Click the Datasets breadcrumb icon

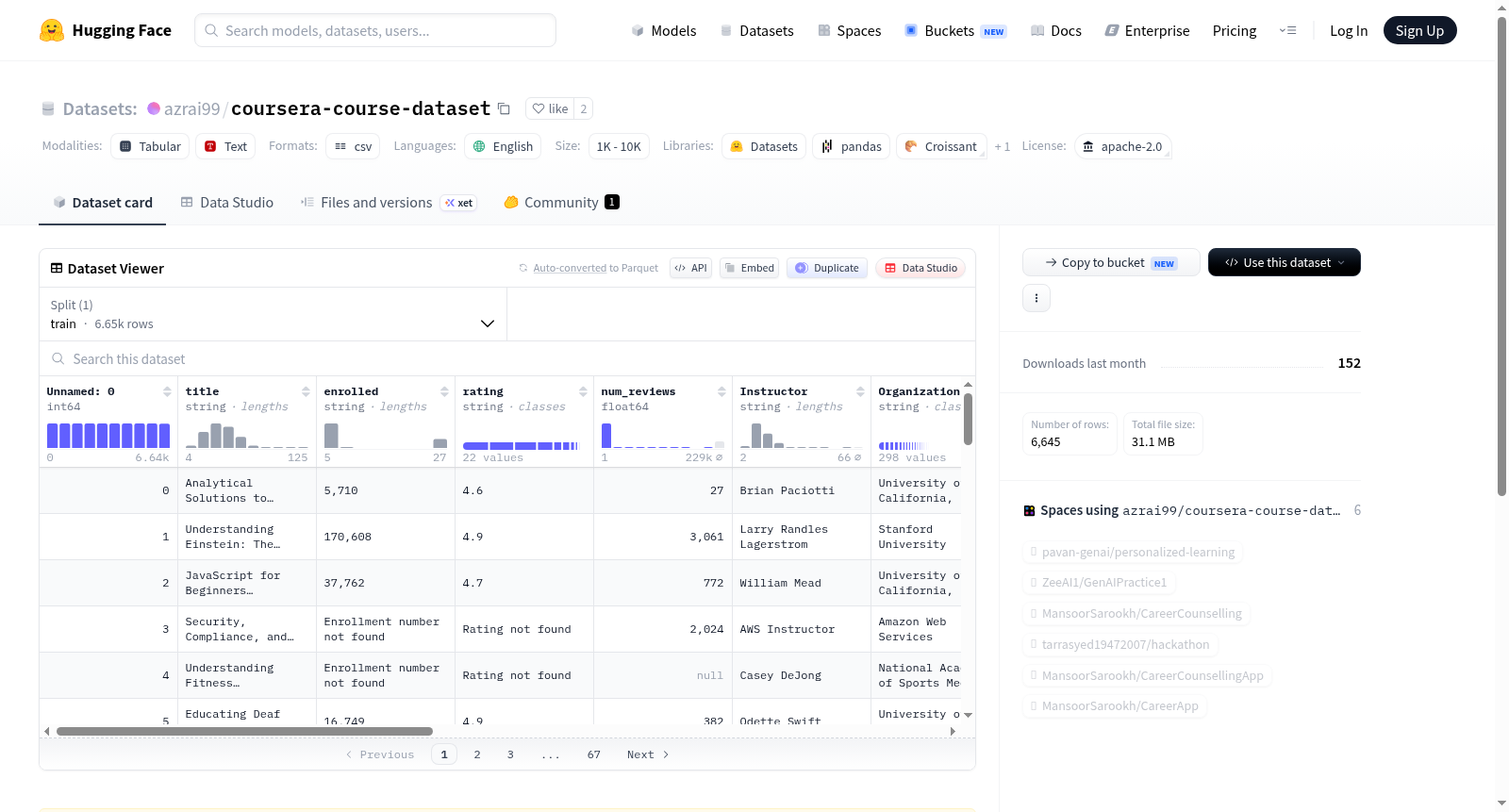pyautogui.click(x=48, y=108)
